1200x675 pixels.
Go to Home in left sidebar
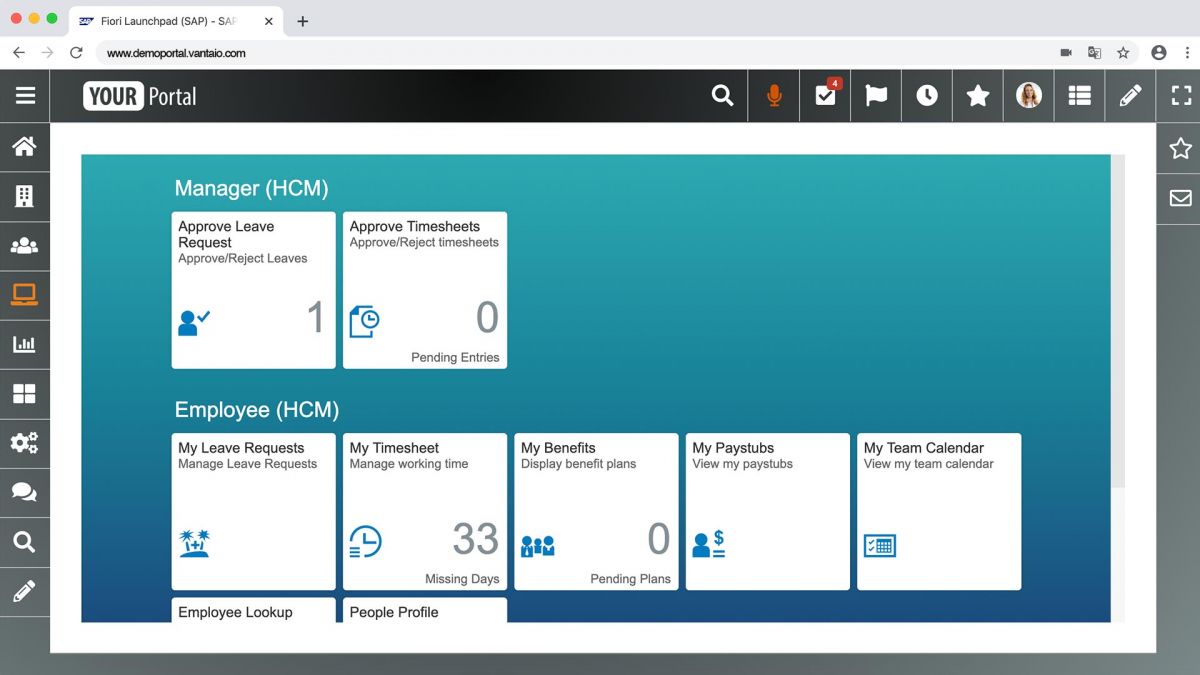pos(24,147)
